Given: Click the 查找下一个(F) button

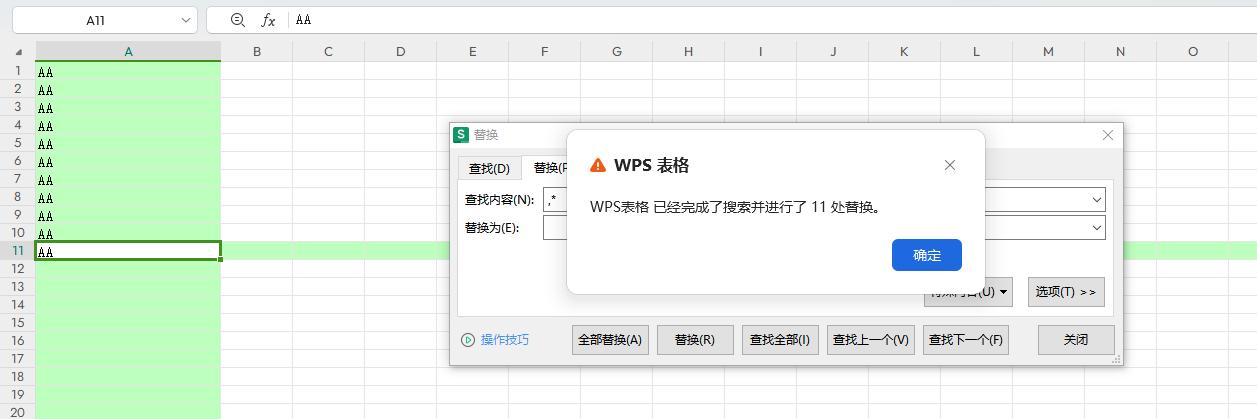Looking at the screenshot, I should pos(966,340).
